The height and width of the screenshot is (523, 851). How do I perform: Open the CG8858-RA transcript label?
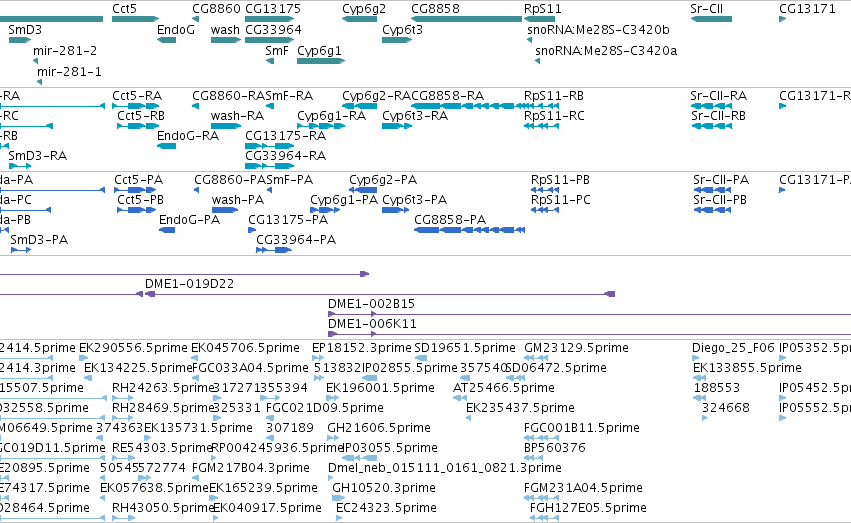448,96
